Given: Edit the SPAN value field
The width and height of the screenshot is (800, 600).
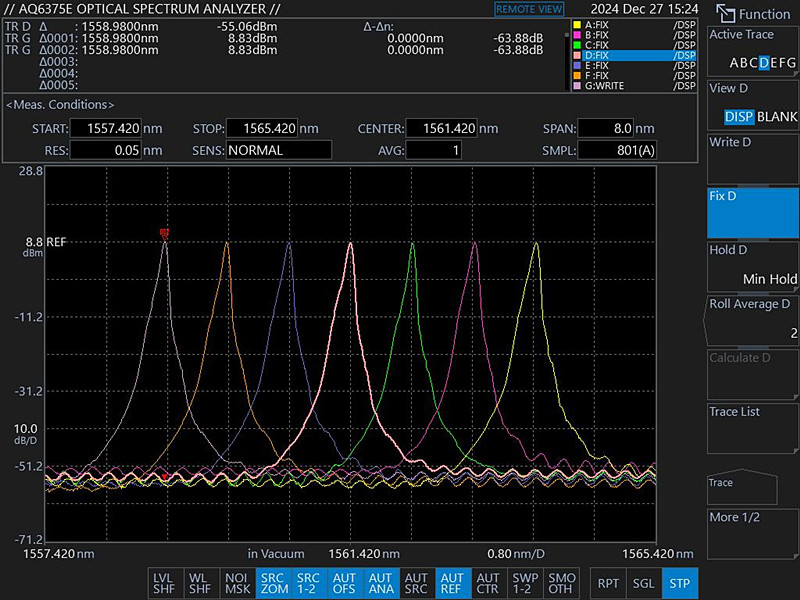Looking at the screenshot, I should (606, 129).
